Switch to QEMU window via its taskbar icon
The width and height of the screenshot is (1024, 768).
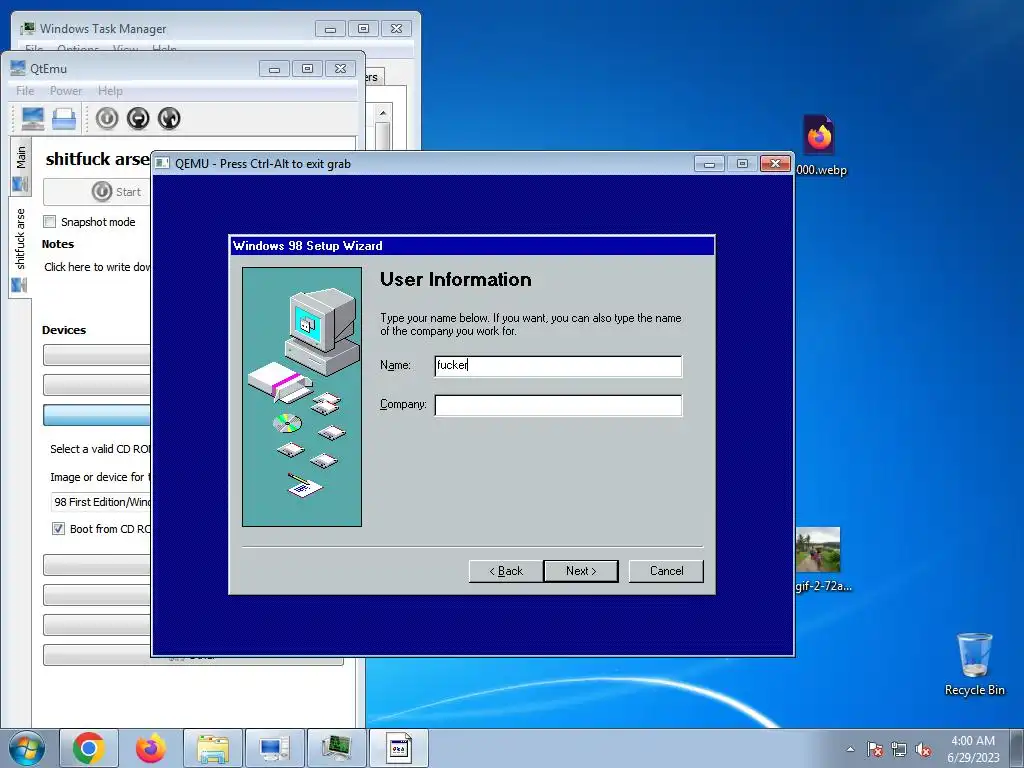point(398,748)
